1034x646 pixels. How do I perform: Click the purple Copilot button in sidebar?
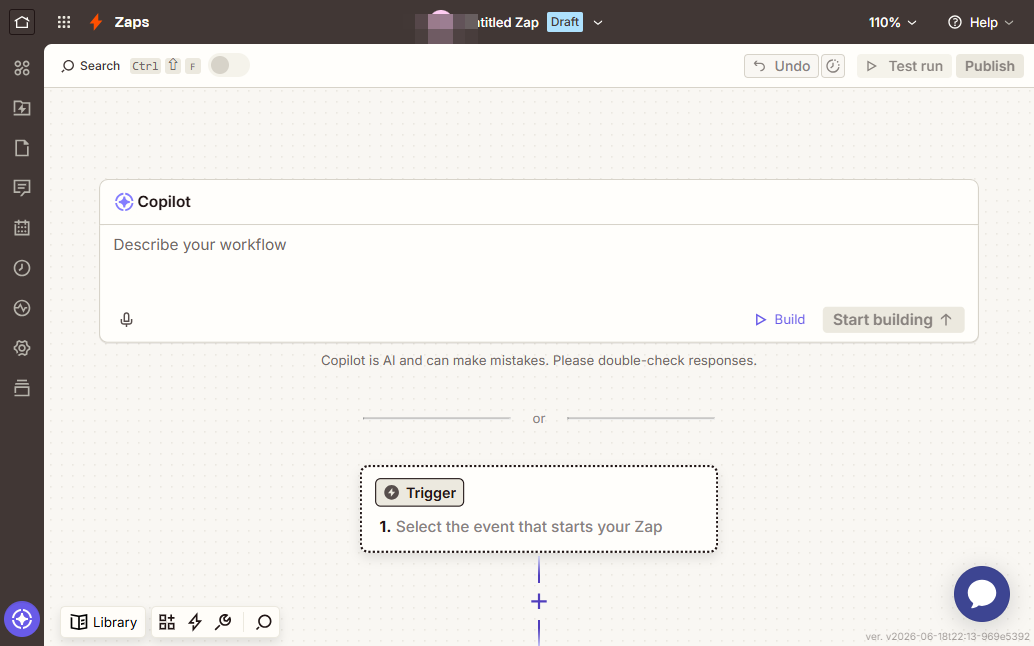(22, 619)
